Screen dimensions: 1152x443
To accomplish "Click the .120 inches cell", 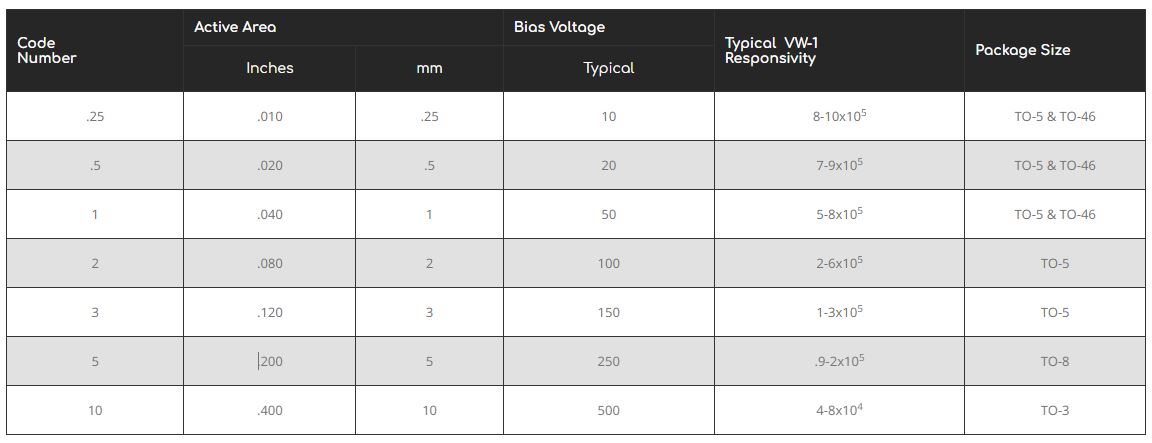I will pyautogui.click(x=269, y=312).
